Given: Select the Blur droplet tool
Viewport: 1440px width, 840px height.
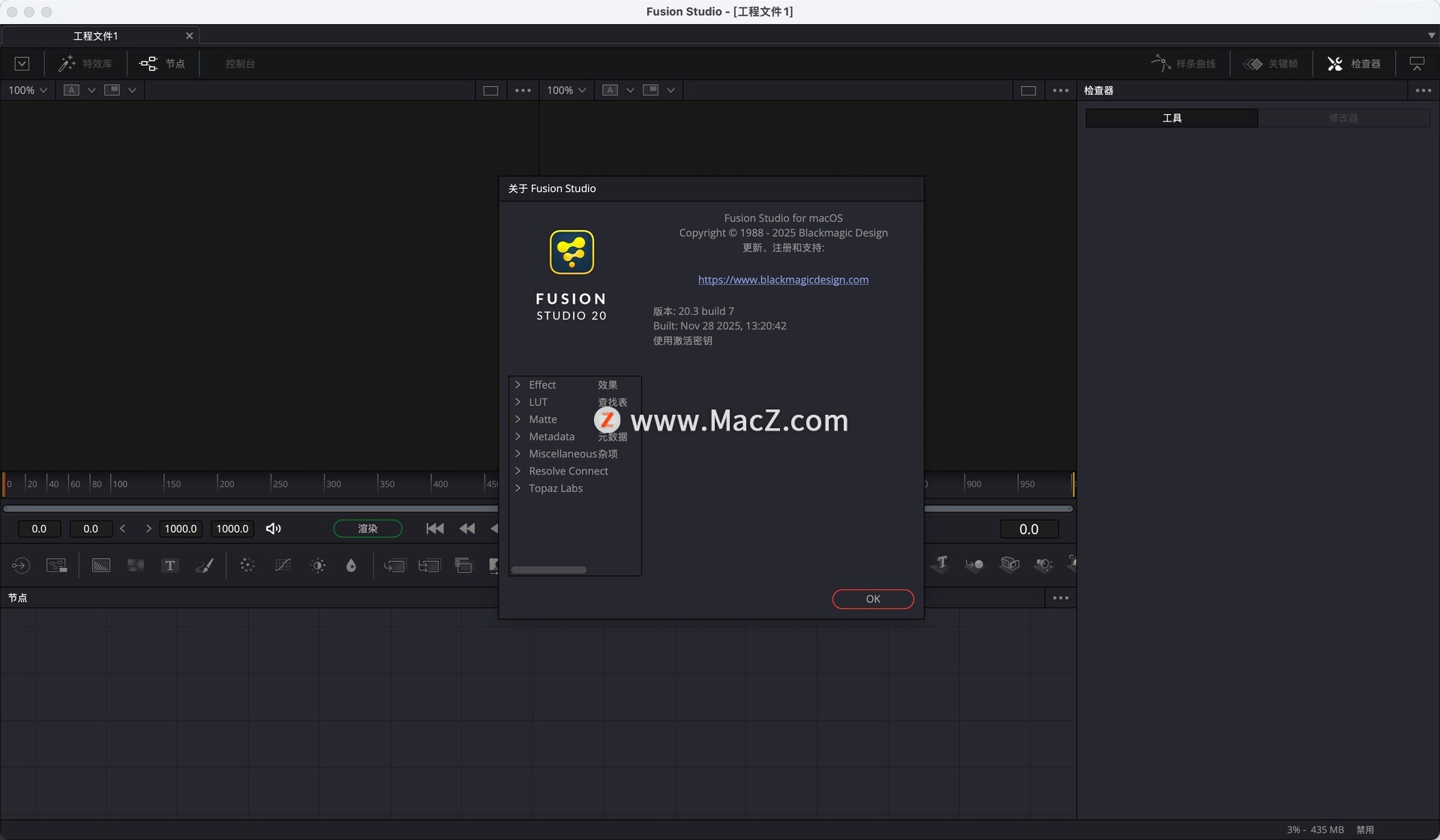Looking at the screenshot, I should (351, 565).
